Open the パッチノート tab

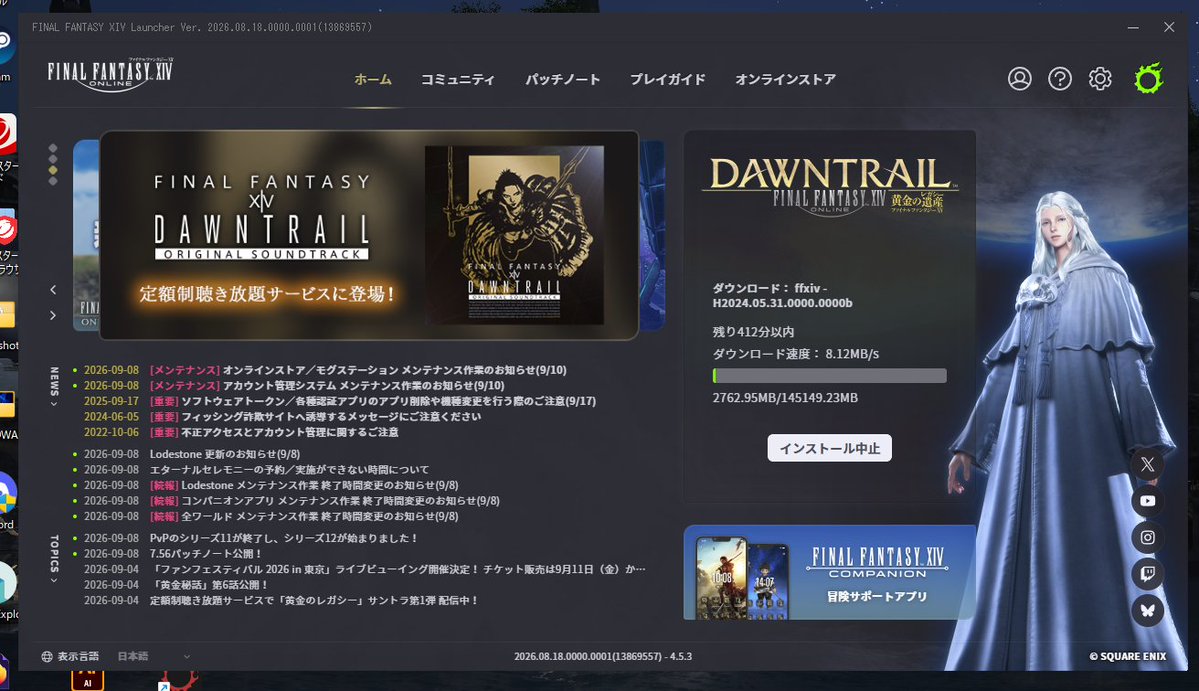coord(562,79)
